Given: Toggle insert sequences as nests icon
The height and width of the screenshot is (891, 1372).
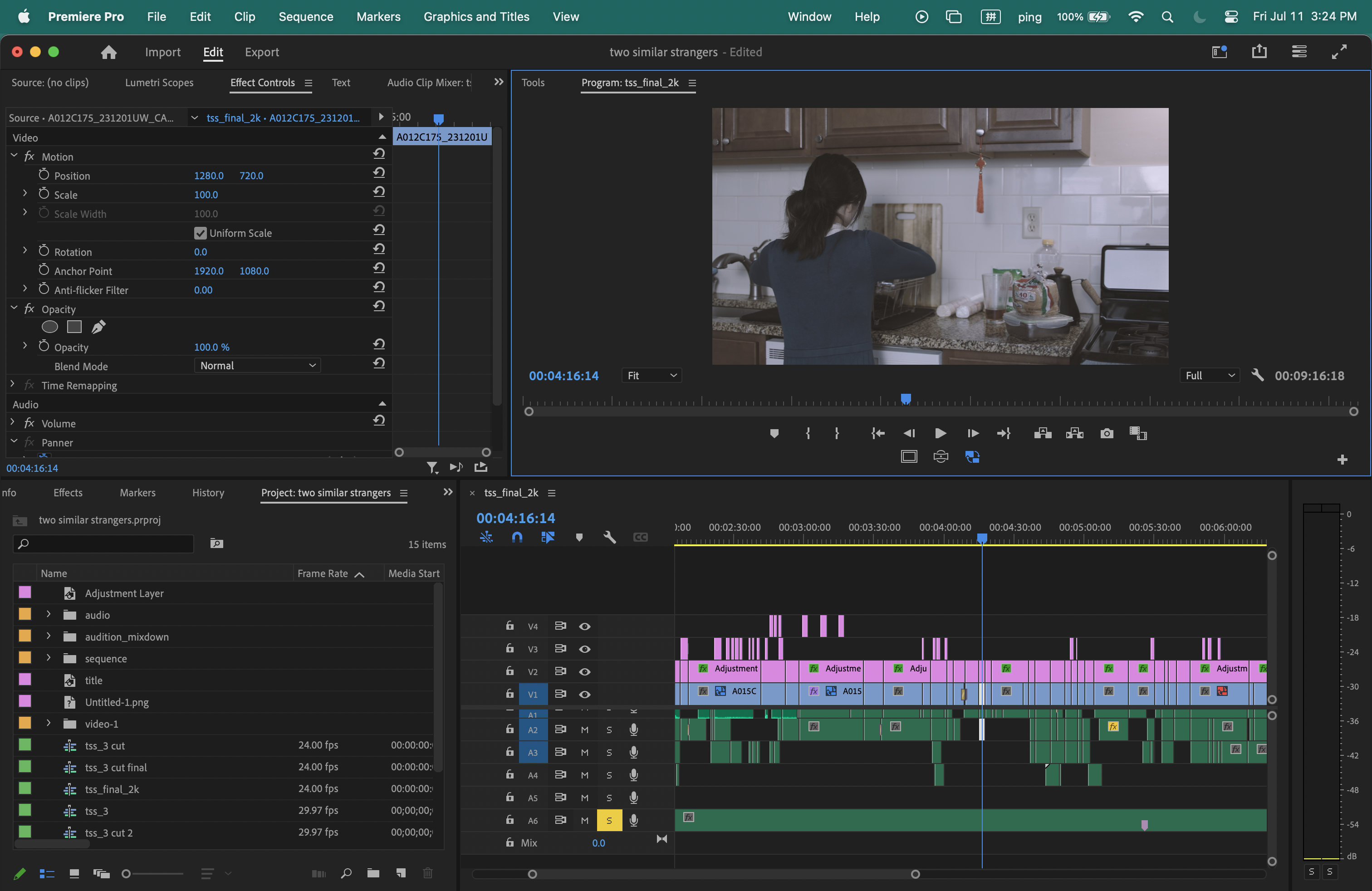Looking at the screenshot, I should [x=486, y=537].
